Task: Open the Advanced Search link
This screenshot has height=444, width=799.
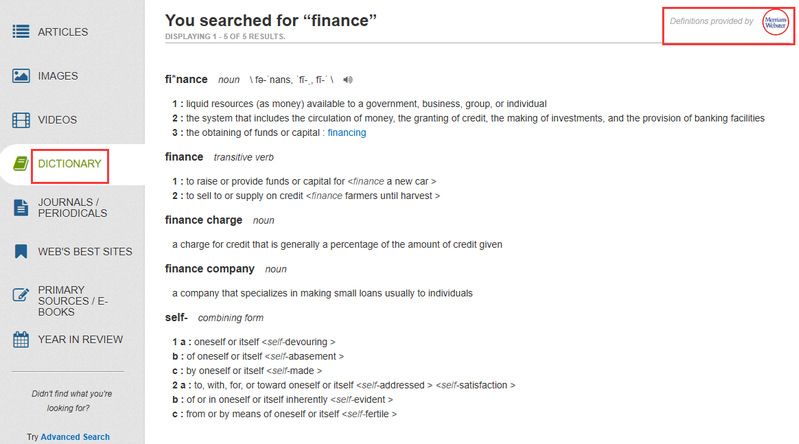Action: coord(75,437)
